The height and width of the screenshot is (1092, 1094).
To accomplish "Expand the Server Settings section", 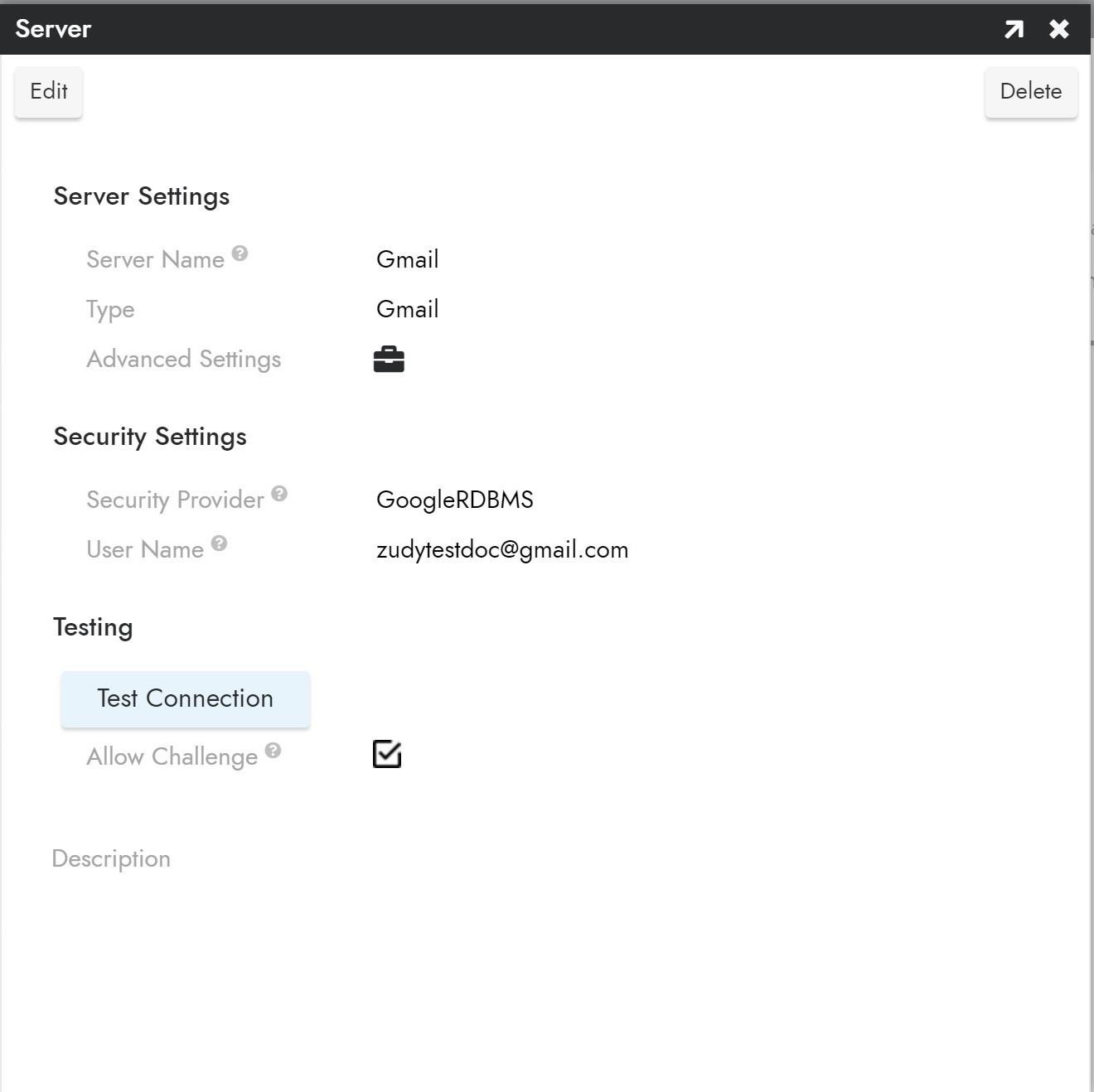I will pyautogui.click(x=141, y=196).
